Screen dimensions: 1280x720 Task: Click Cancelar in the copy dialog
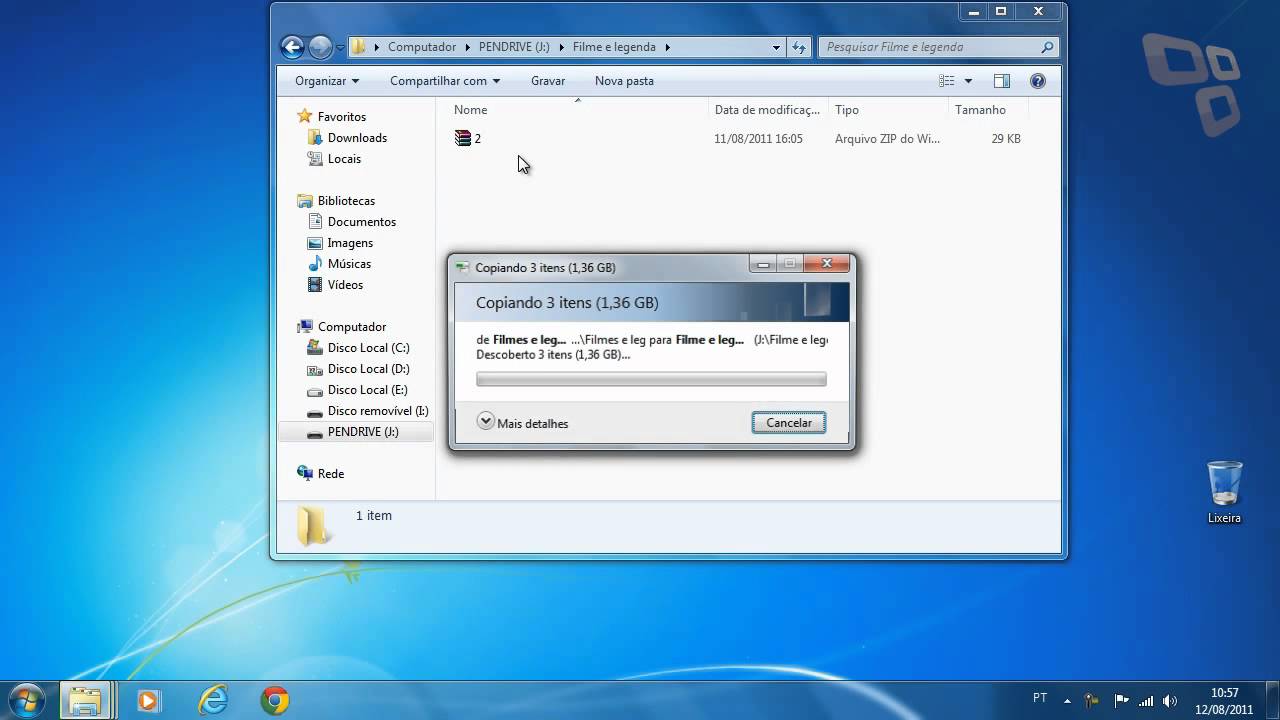click(x=789, y=423)
